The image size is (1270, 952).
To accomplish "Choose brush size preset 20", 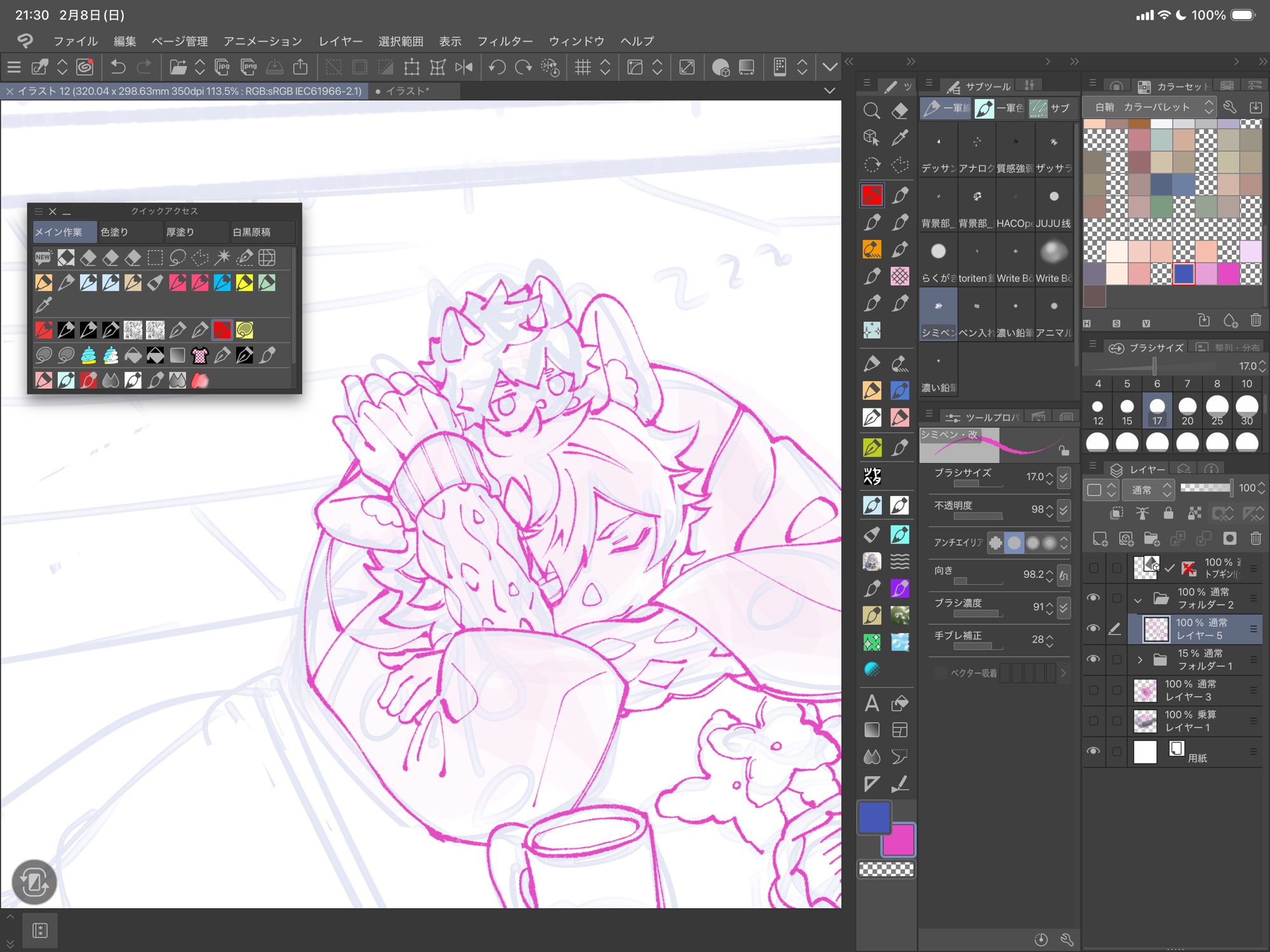I will pos(1187,410).
